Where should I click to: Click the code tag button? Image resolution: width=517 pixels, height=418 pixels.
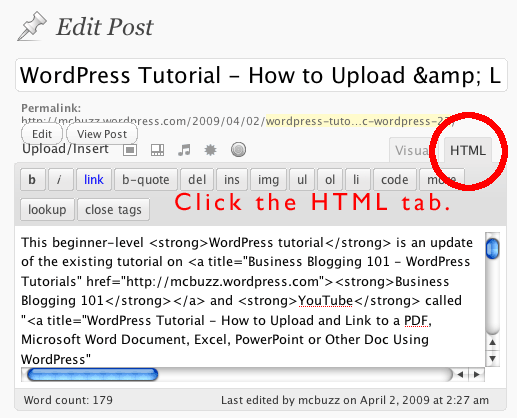coord(395,180)
